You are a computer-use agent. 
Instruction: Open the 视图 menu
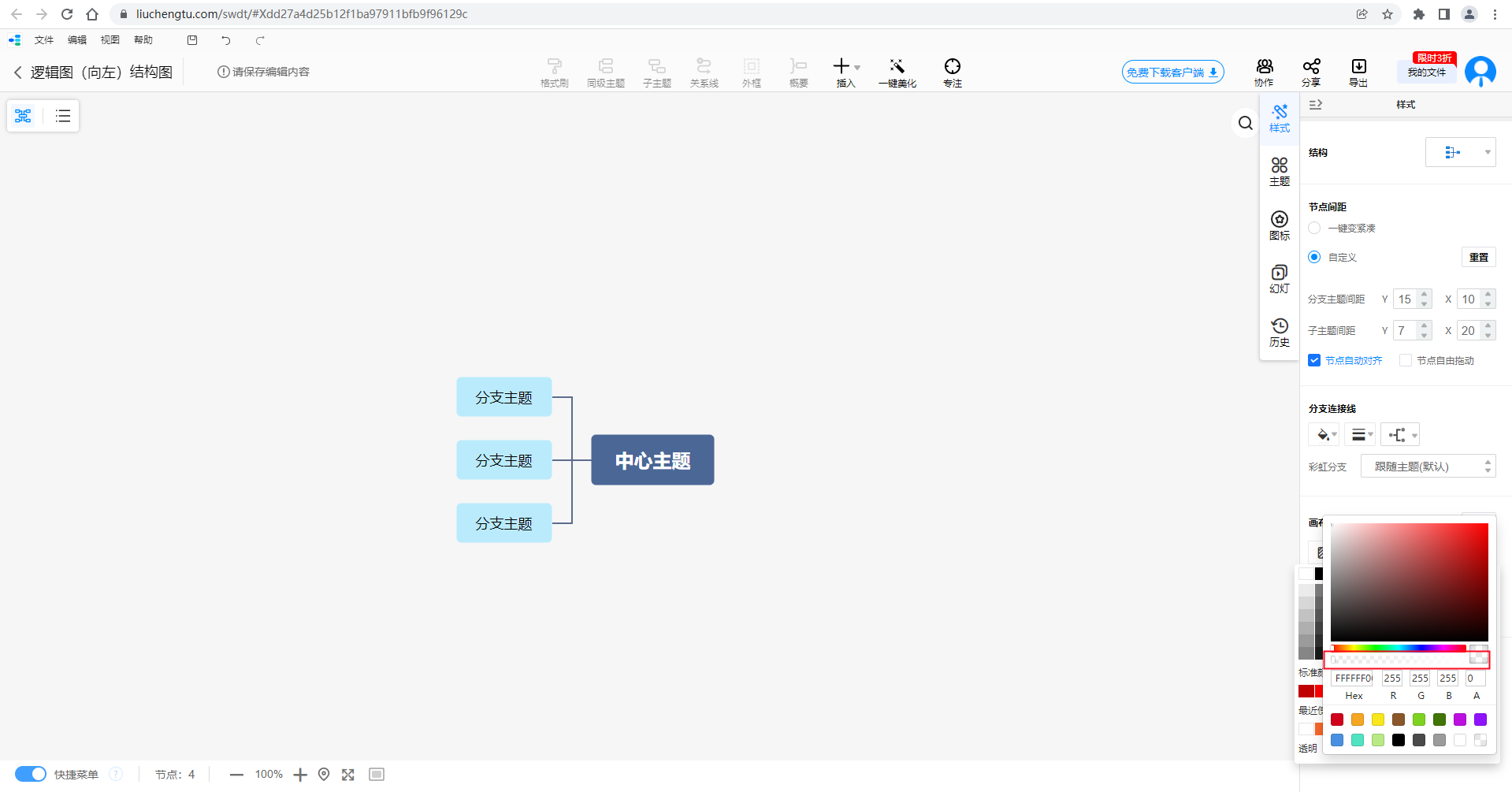(110, 40)
